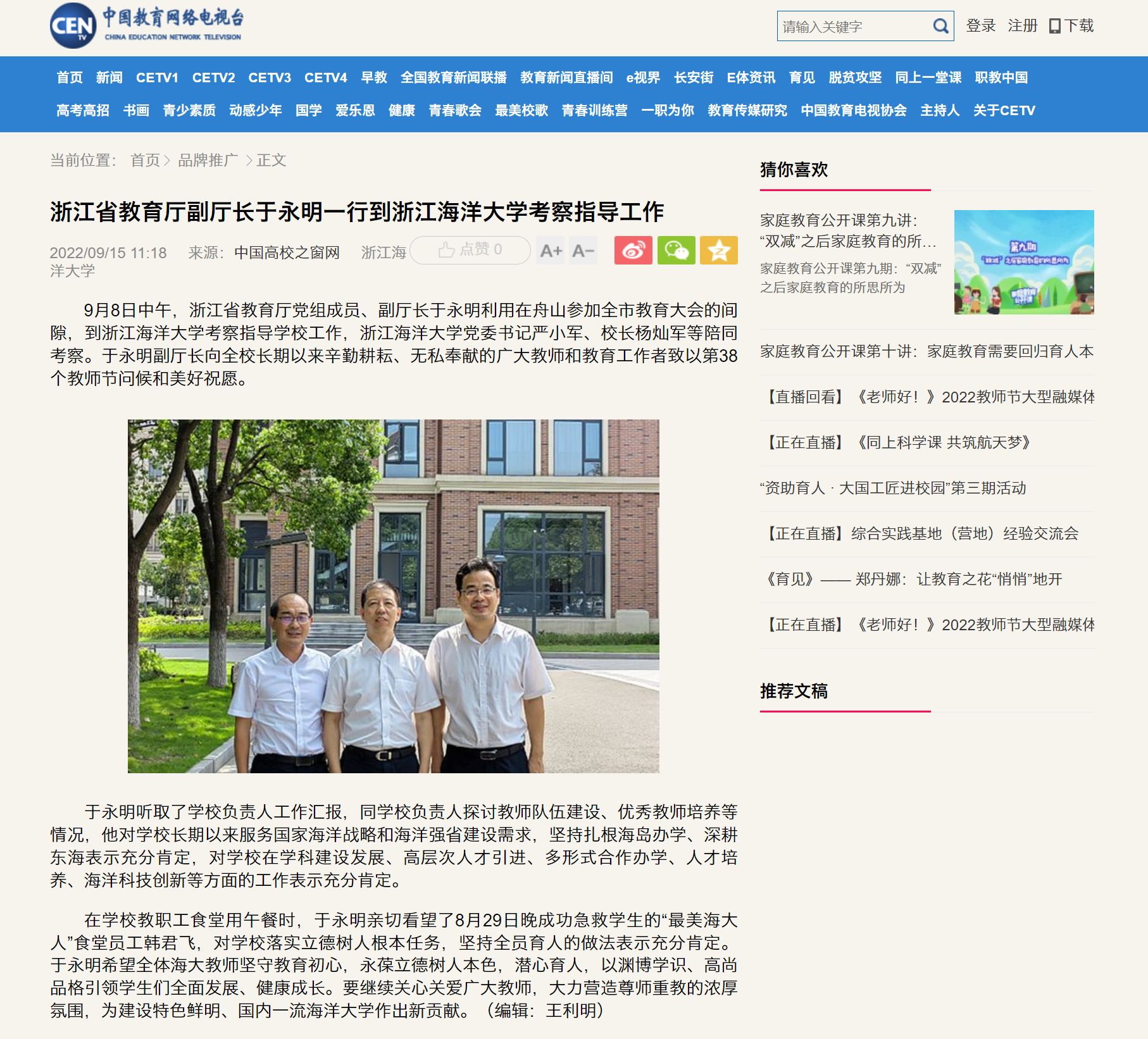The image size is (1148, 1039).
Task: Open 爱乐恩 navigation item
Action: (x=355, y=110)
